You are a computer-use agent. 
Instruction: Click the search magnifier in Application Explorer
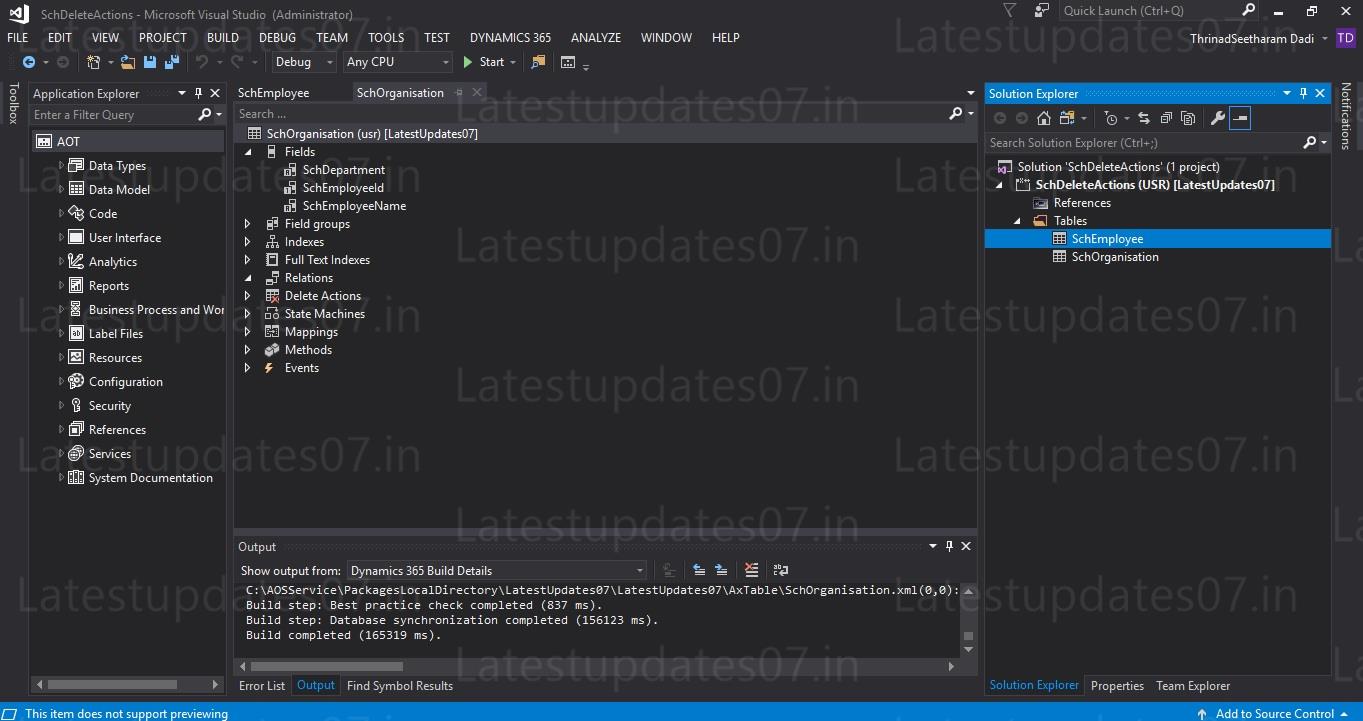tap(205, 115)
